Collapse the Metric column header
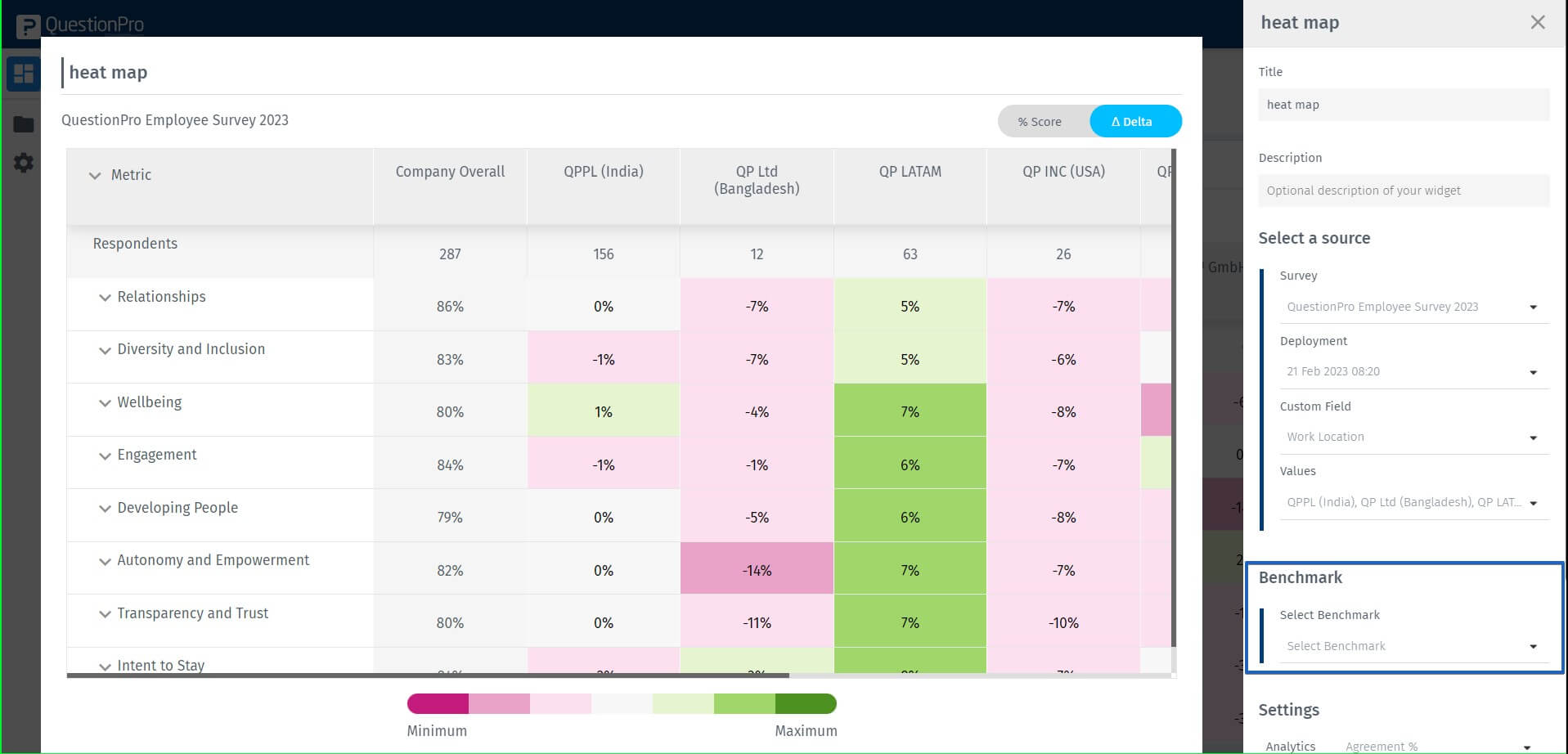The width and height of the screenshot is (1568, 754). click(x=94, y=175)
